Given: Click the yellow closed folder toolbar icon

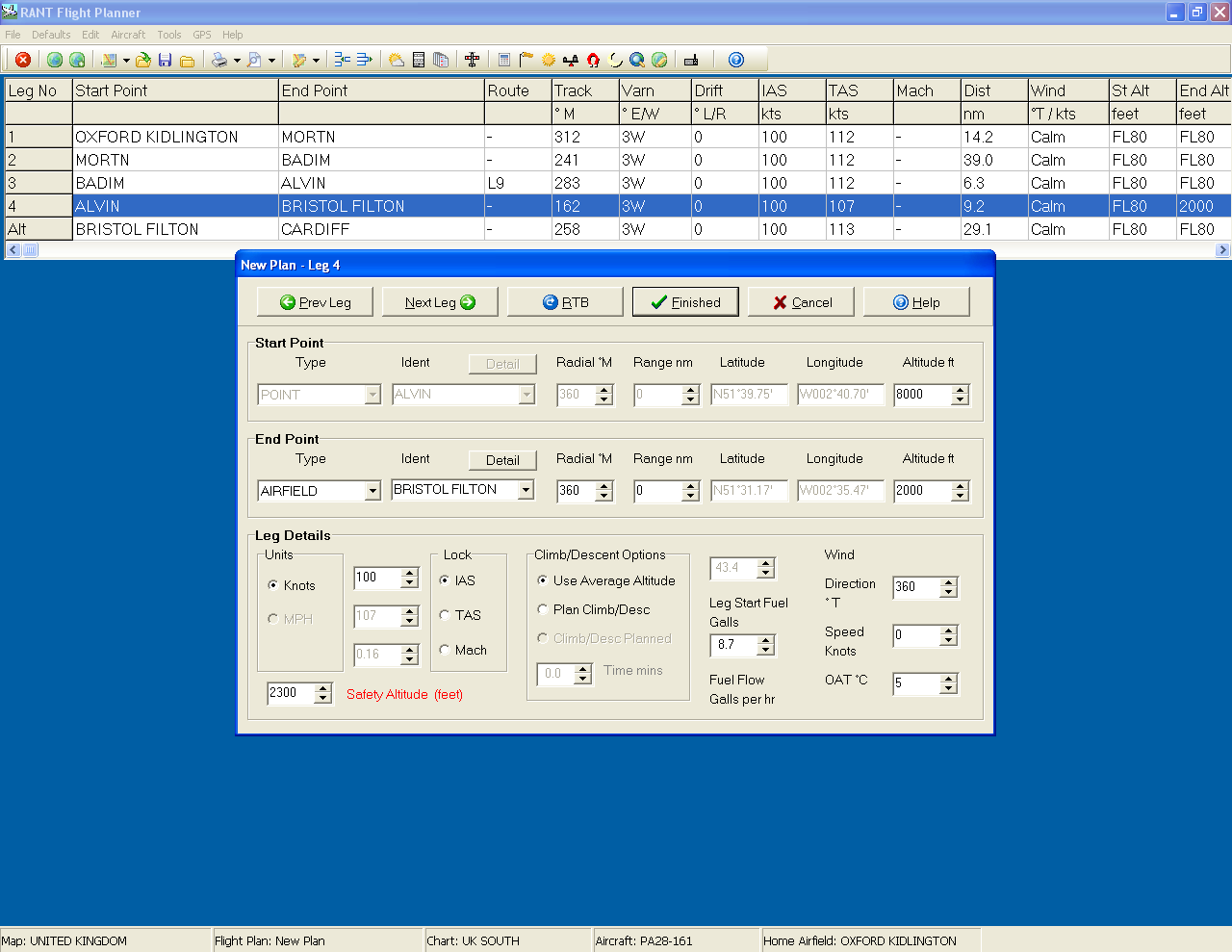Looking at the screenshot, I should (x=187, y=60).
